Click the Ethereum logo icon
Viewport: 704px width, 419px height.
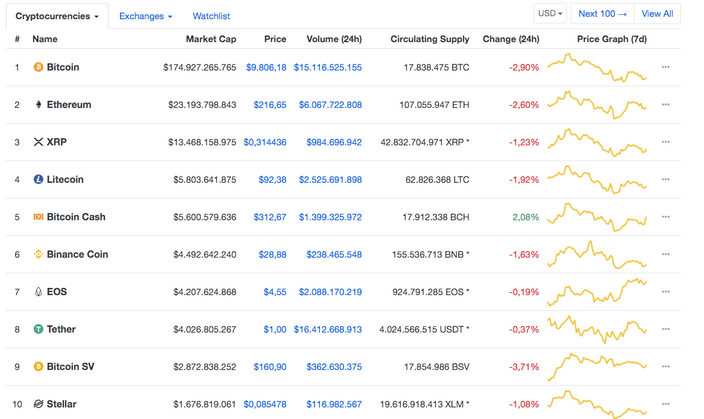(x=38, y=105)
